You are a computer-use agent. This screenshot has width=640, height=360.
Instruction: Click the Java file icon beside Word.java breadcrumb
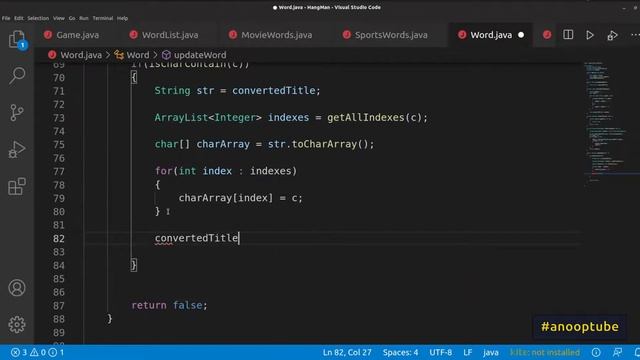(52, 55)
